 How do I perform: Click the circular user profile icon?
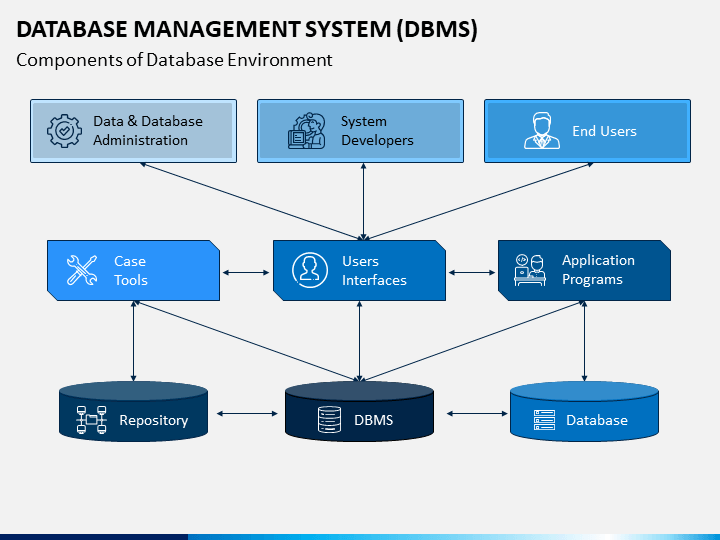click(x=309, y=270)
